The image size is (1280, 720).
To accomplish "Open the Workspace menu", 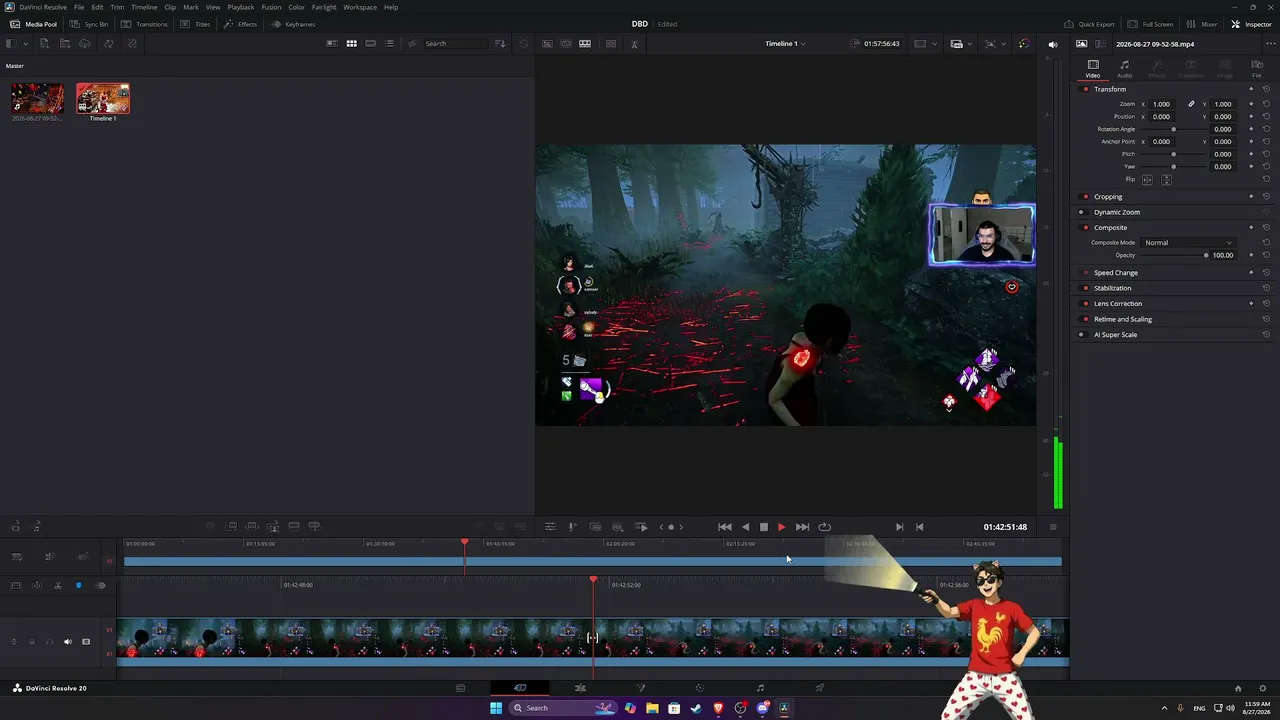I will click(x=360, y=7).
